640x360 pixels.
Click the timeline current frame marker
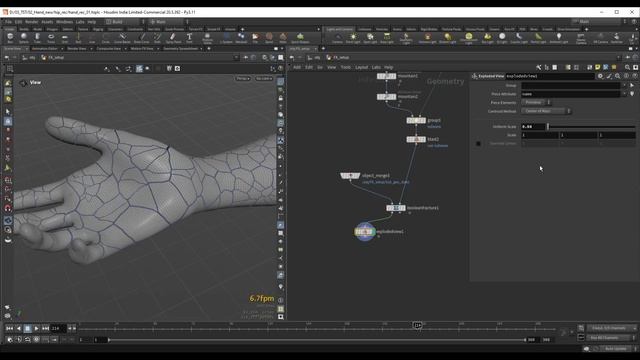click(x=417, y=325)
